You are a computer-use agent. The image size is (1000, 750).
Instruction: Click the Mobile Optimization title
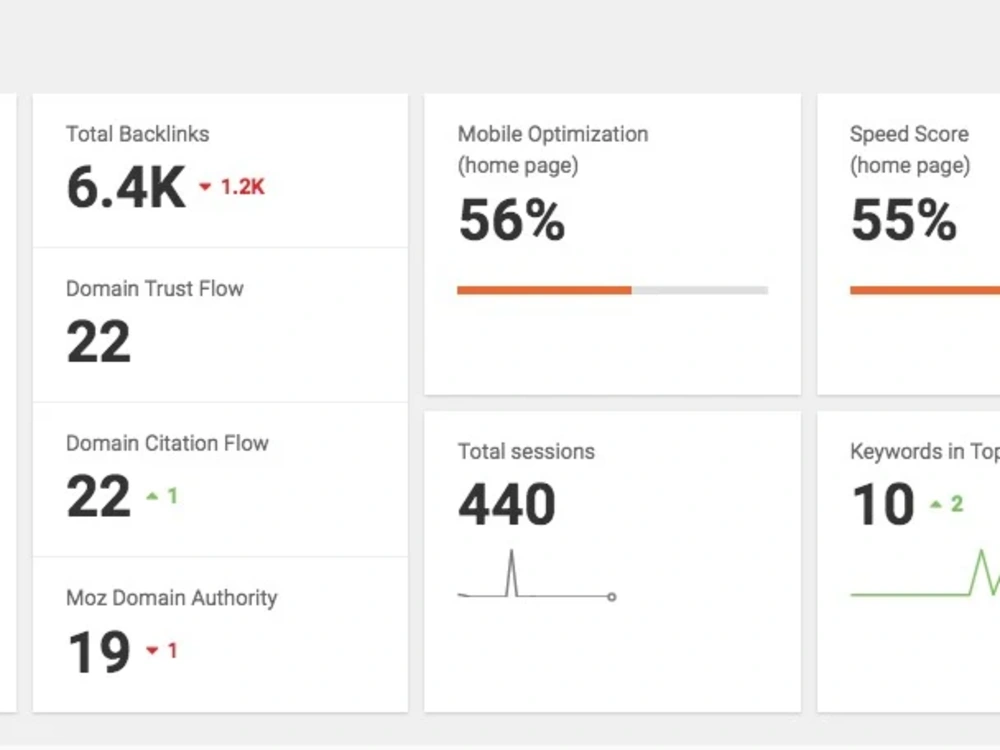pos(553,149)
